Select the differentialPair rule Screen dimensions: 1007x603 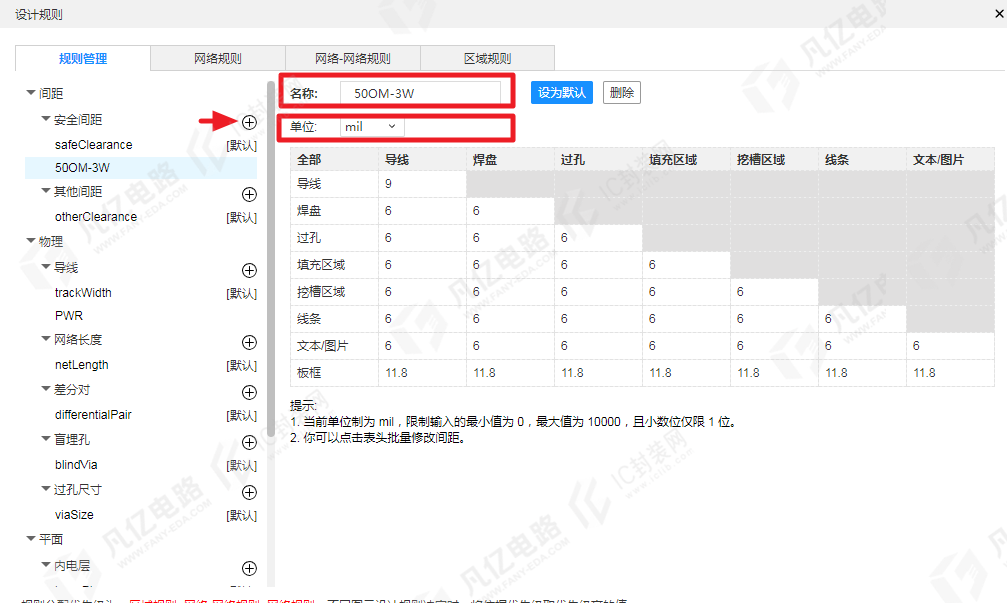(x=93, y=414)
